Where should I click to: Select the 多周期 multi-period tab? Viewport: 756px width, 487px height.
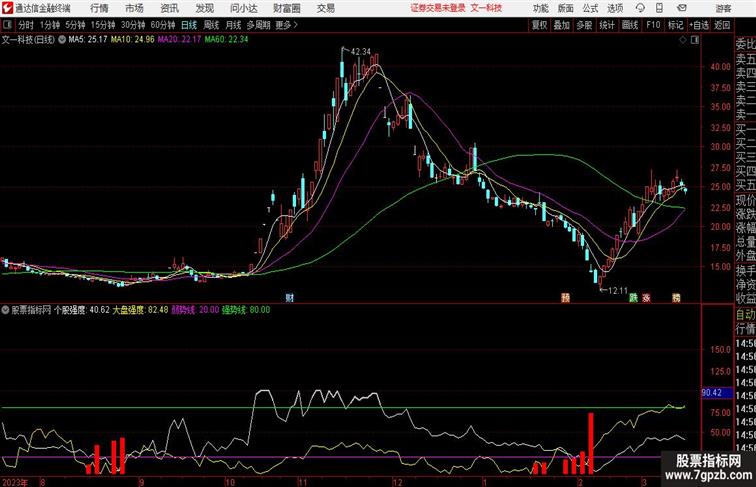[258, 25]
